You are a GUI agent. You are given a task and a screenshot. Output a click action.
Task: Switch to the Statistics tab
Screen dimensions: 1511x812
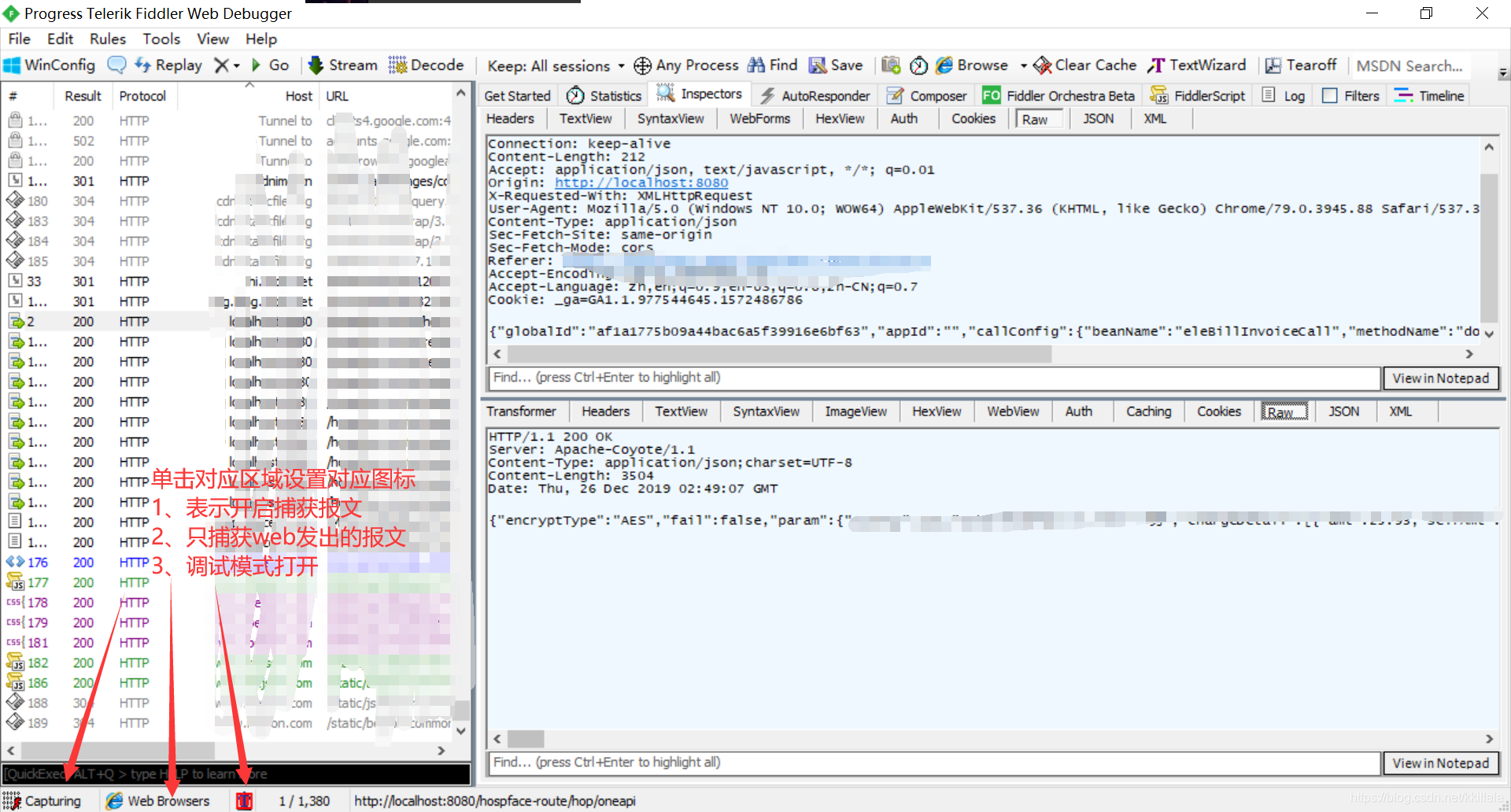pos(604,95)
